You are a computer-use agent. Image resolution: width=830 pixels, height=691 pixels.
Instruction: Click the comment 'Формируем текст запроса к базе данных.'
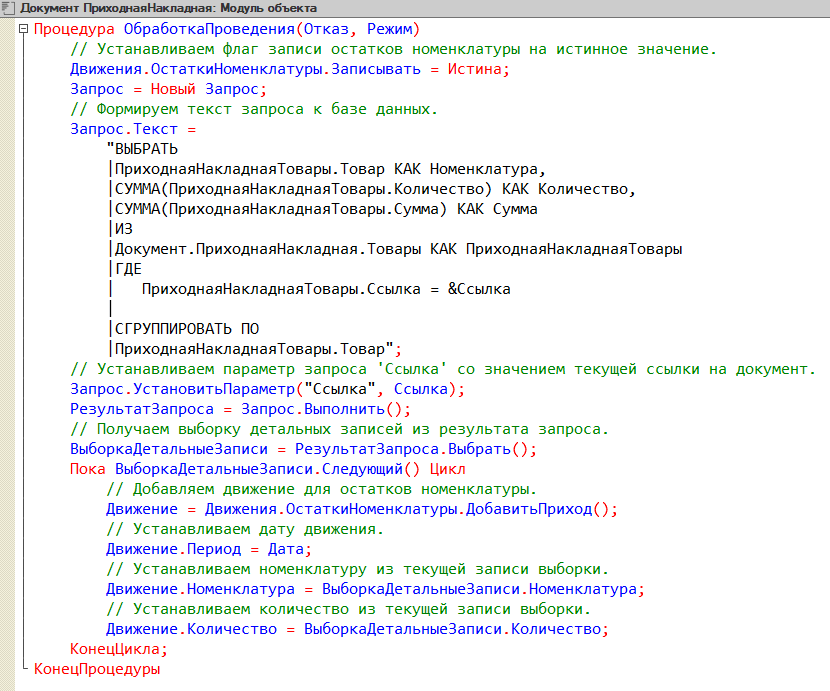coord(254,109)
